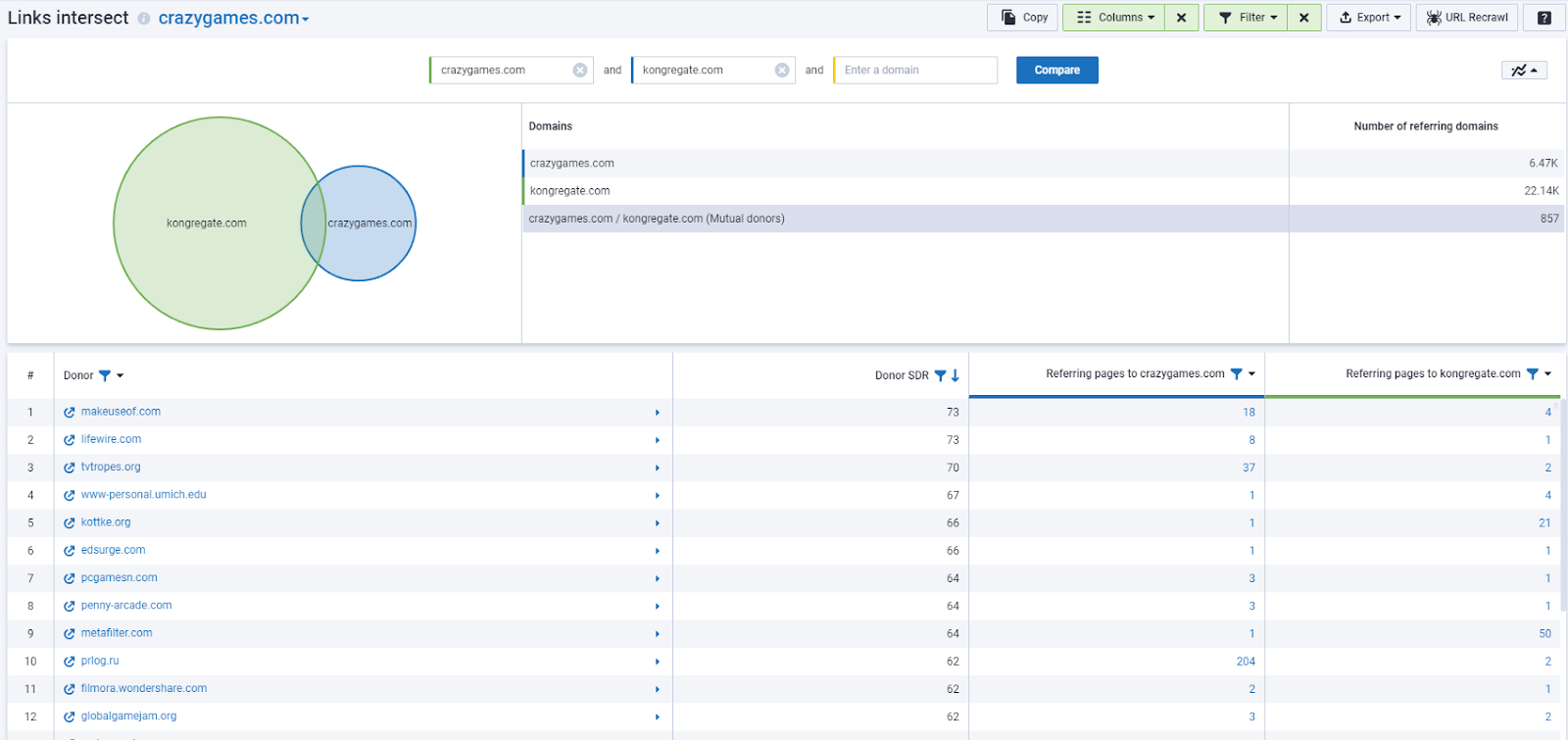Filter Referring pages to kongregate.com column
Viewport: 1568px width, 740px height.
[x=1533, y=373]
